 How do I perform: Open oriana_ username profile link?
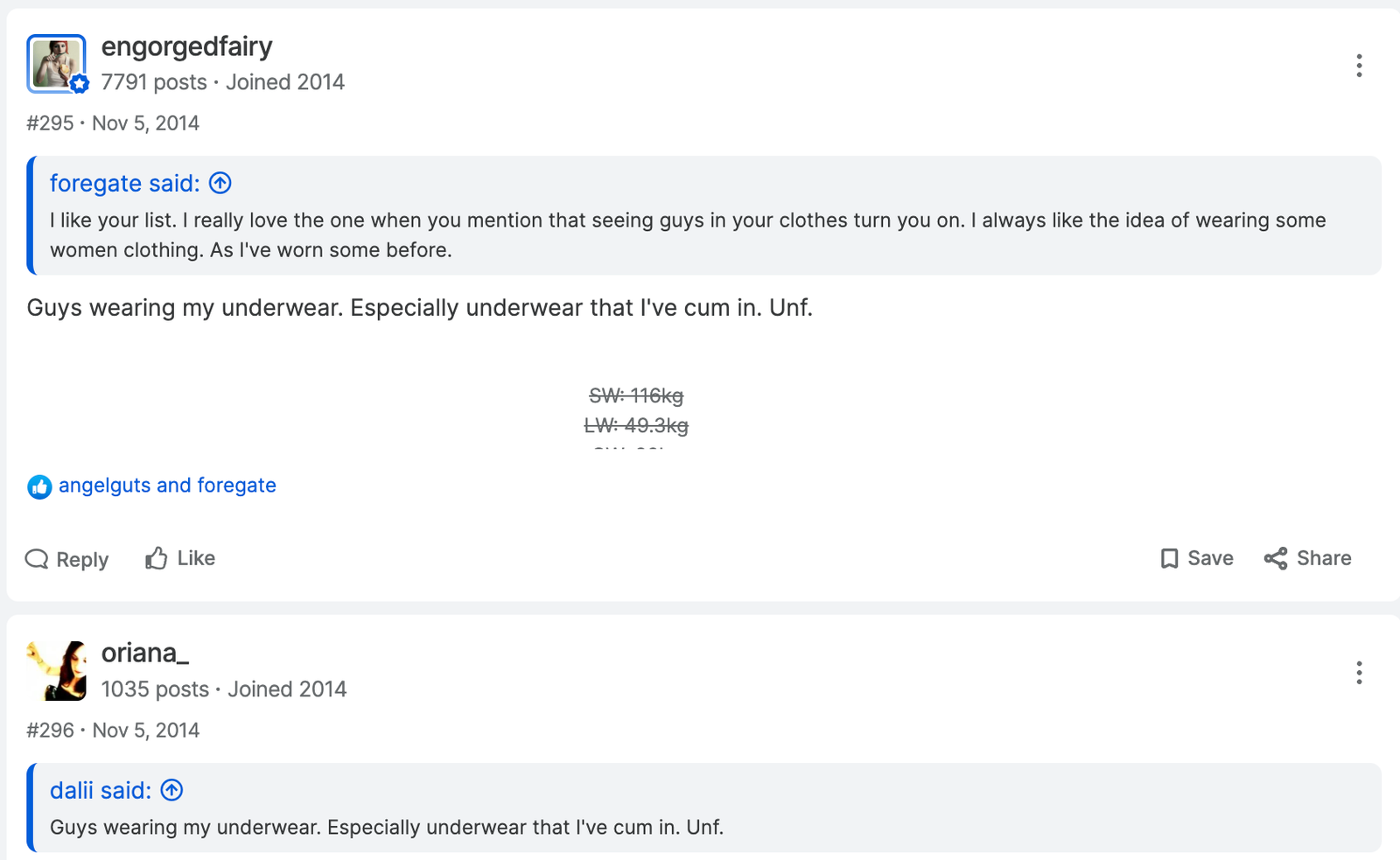tap(145, 654)
